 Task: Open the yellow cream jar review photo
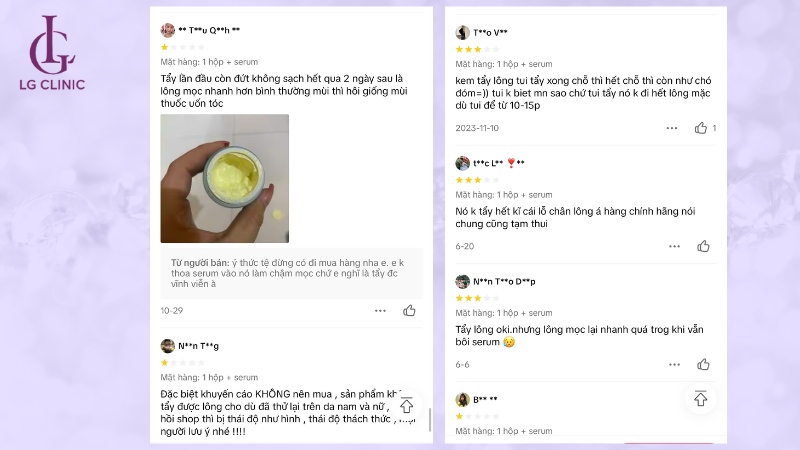click(224, 179)
